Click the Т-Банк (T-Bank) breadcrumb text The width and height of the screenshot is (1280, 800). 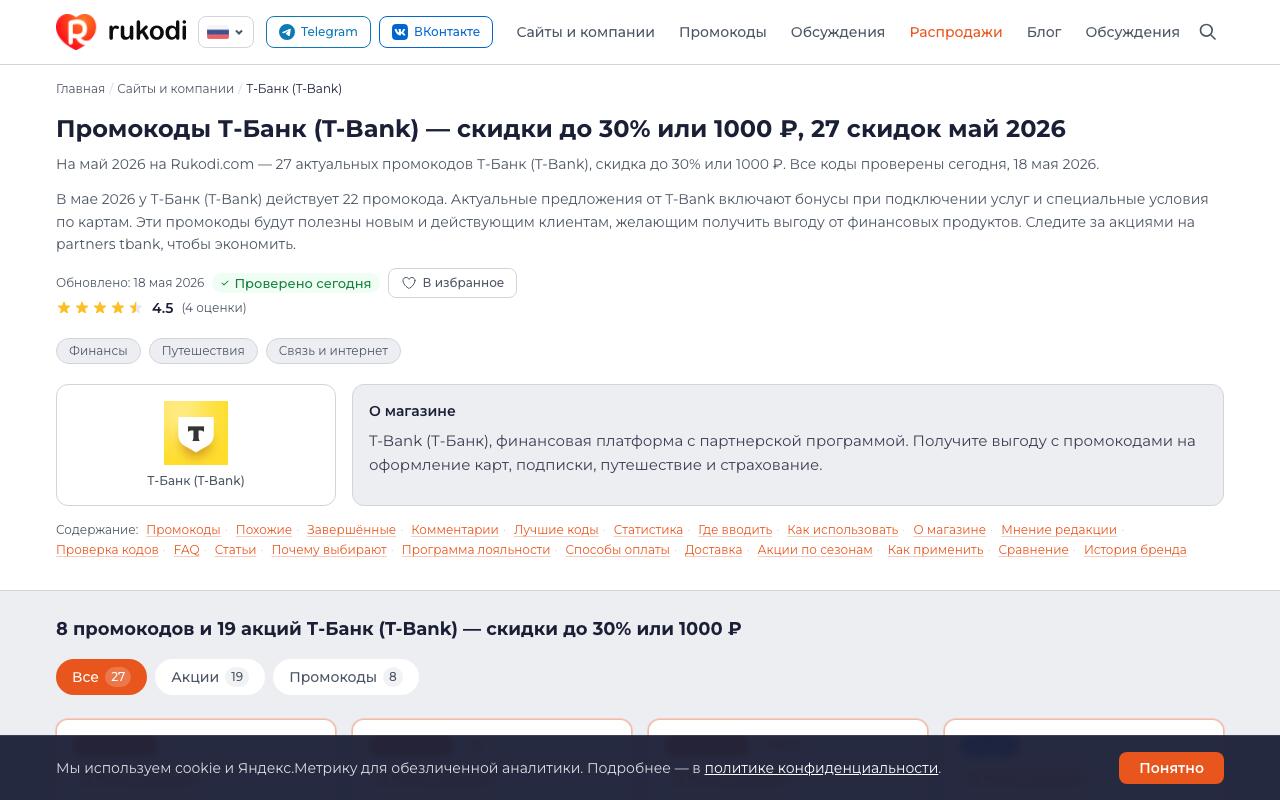pos(294,89)
